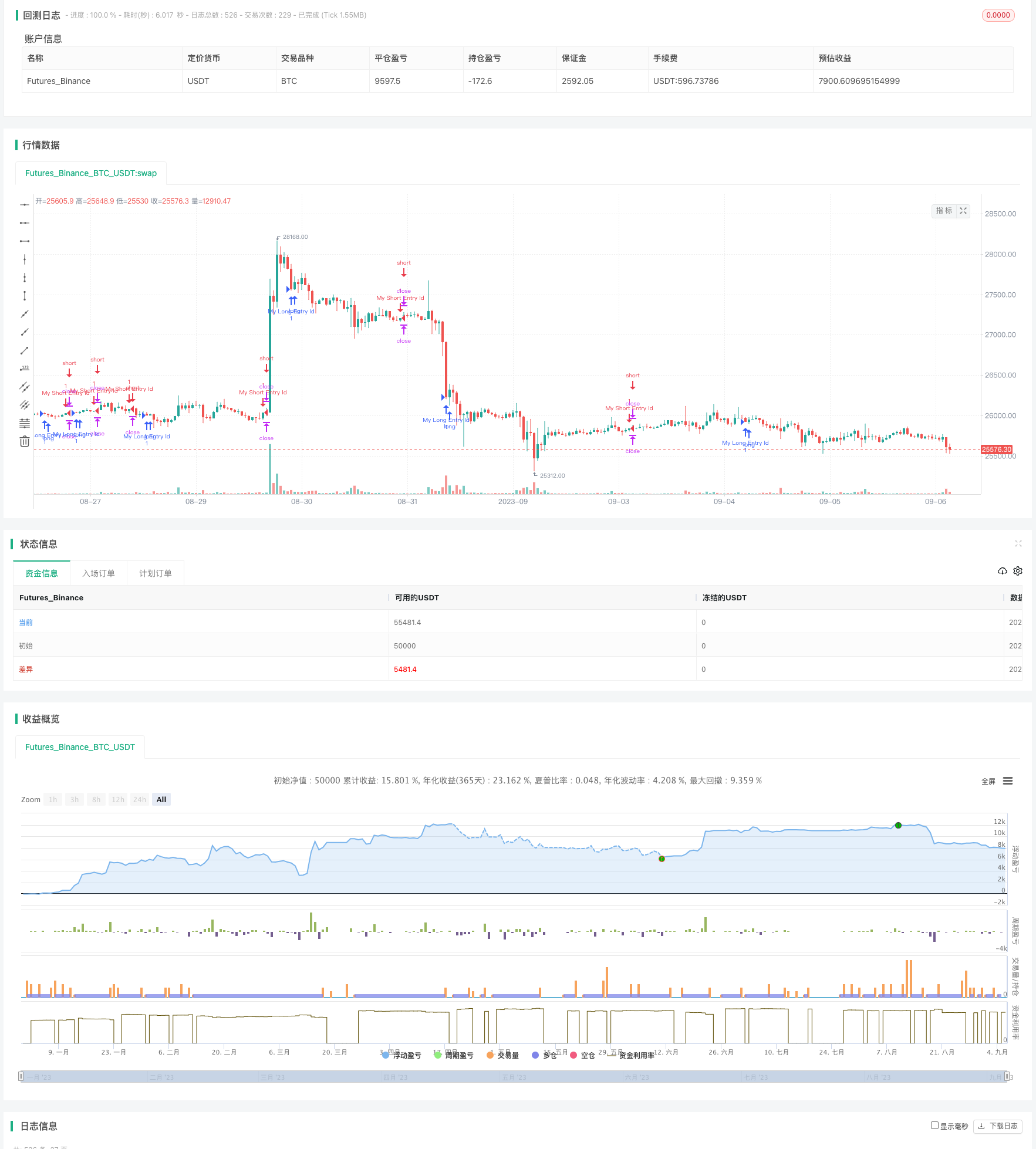Click the 当前 row link
The height and width of the screenshot is (1149, 1036).
26,622
